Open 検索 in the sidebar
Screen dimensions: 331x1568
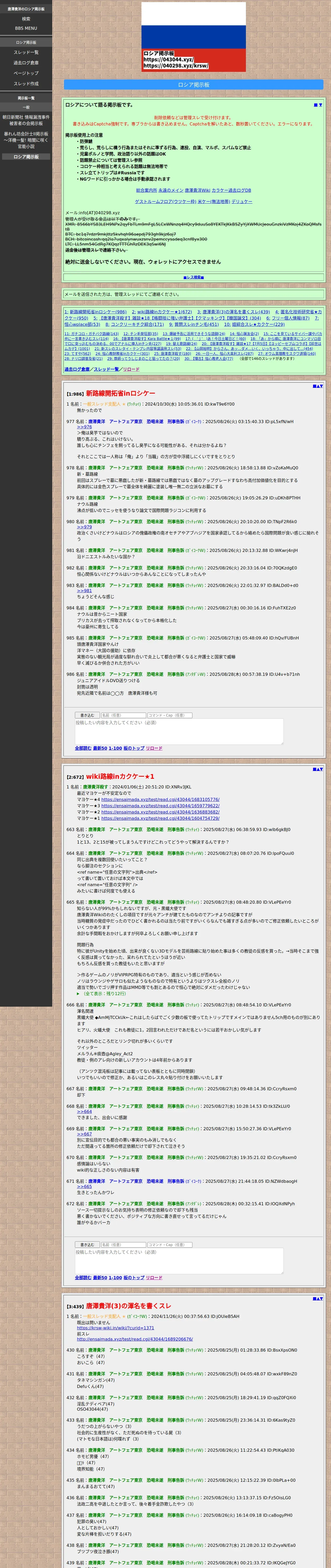26,19
